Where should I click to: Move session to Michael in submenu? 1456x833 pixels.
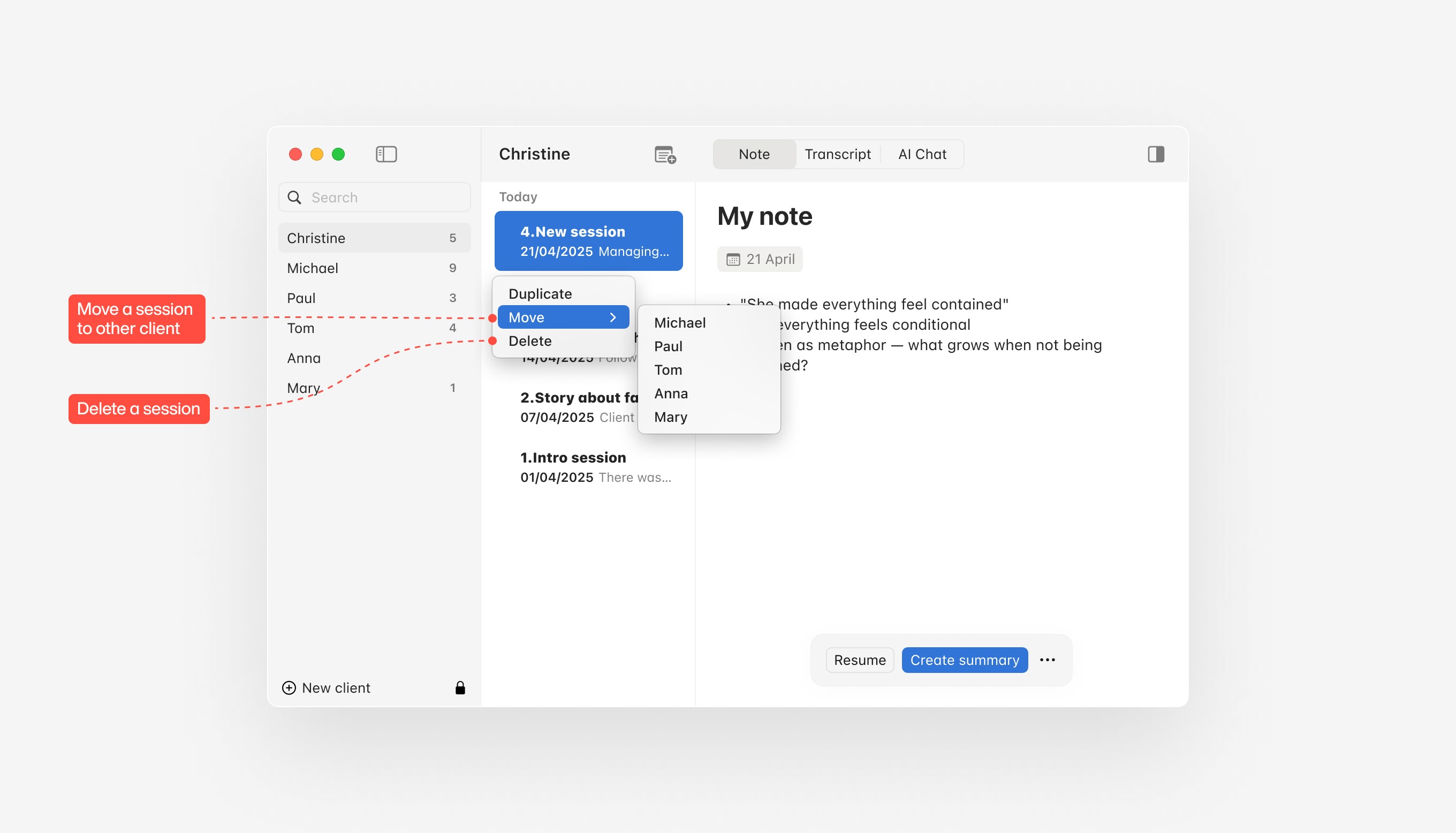[x=679, y=323]
